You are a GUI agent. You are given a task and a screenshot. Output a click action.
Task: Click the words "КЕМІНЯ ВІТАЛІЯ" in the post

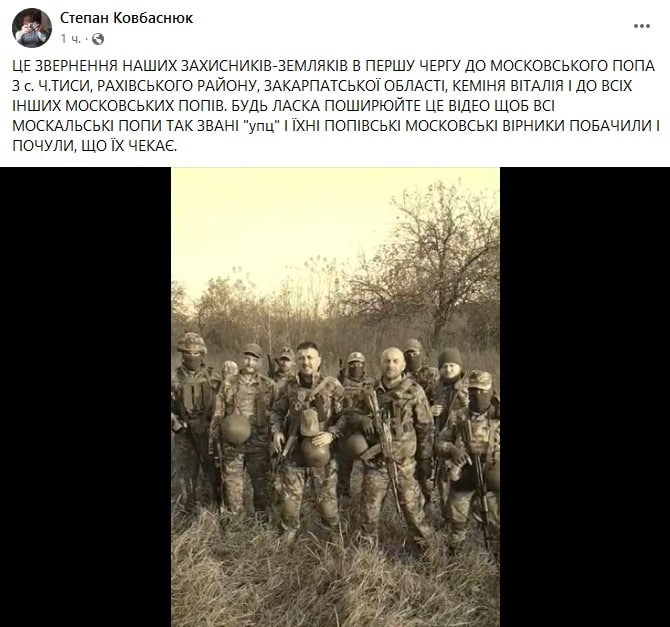click(x=508, y=86)
